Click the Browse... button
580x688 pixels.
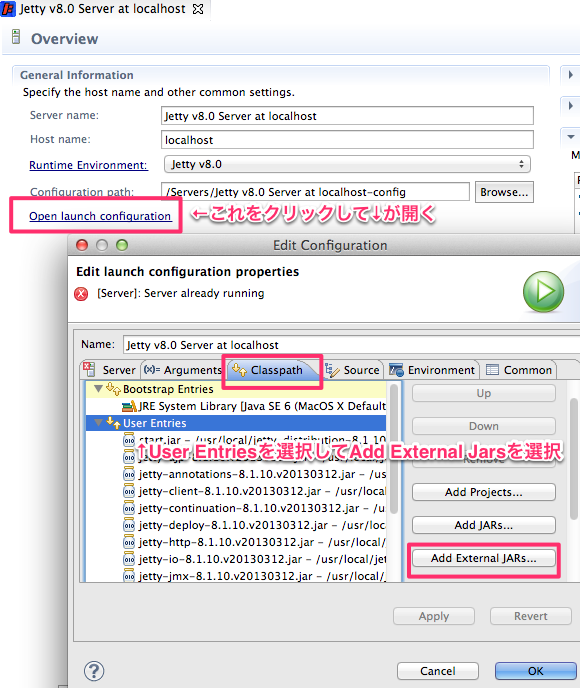tap(504, 192)
